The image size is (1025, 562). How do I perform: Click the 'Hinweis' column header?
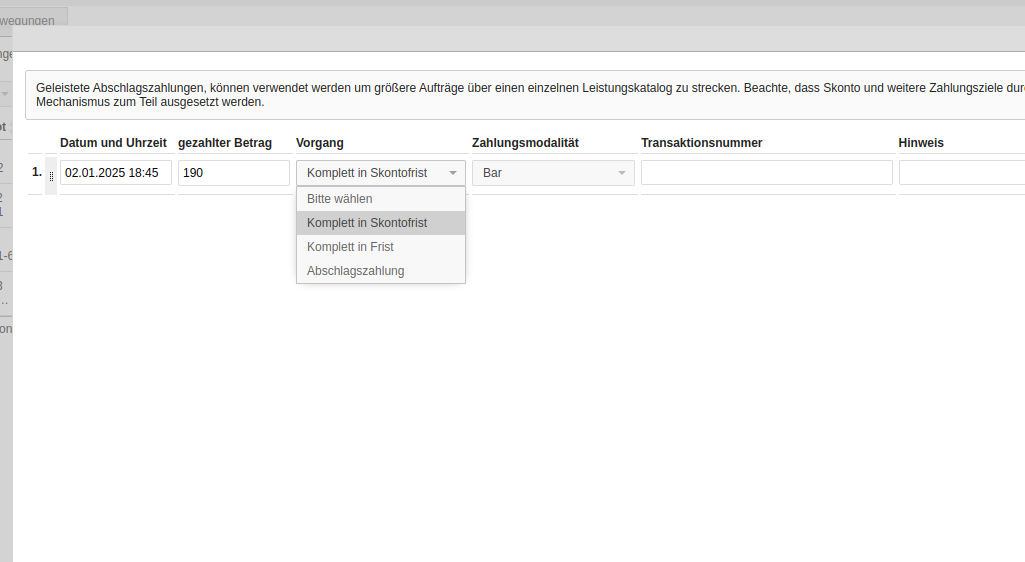coord(920,143)
